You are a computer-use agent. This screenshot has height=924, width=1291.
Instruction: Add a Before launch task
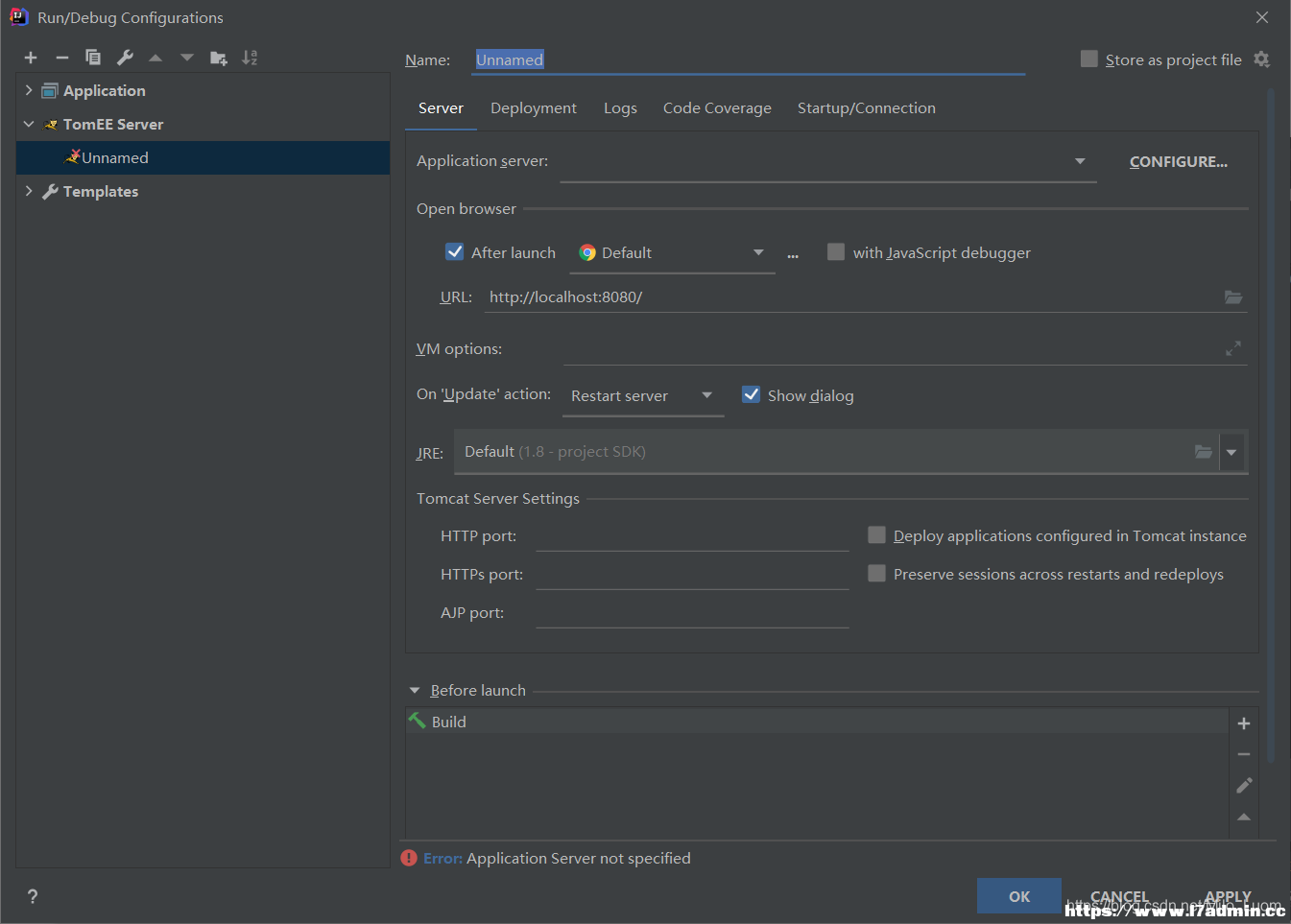point(1244,723)
